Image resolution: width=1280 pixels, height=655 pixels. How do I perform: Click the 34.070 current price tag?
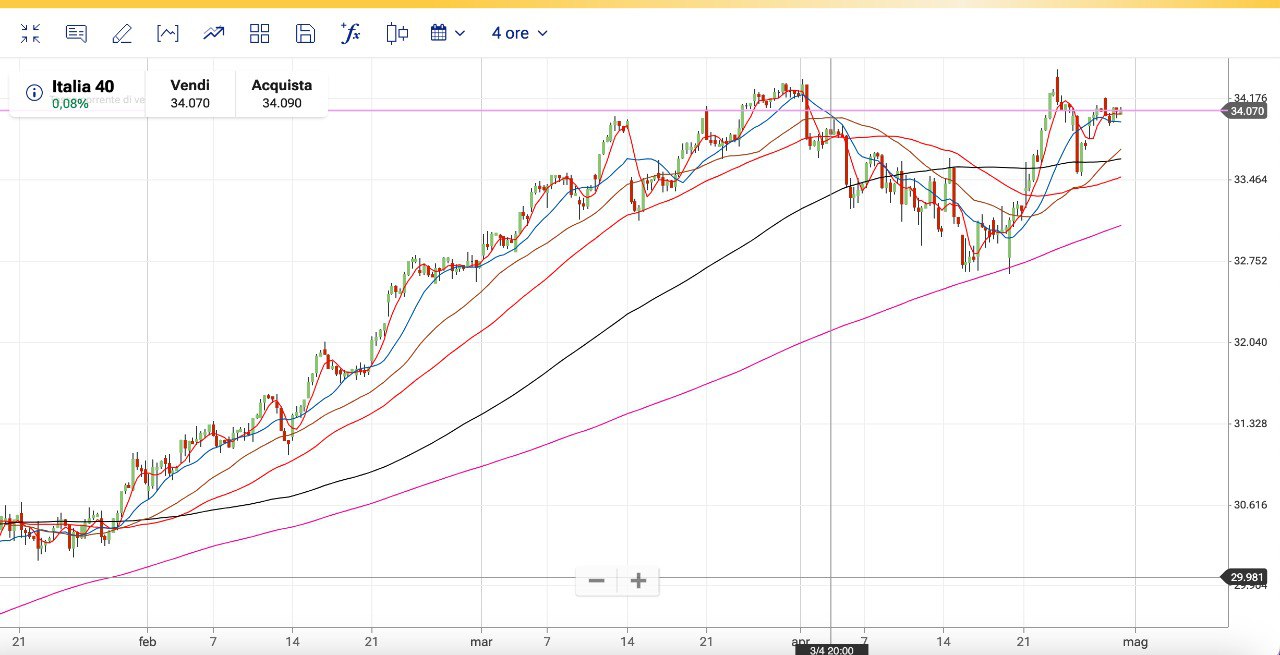tap(1247, 111)
